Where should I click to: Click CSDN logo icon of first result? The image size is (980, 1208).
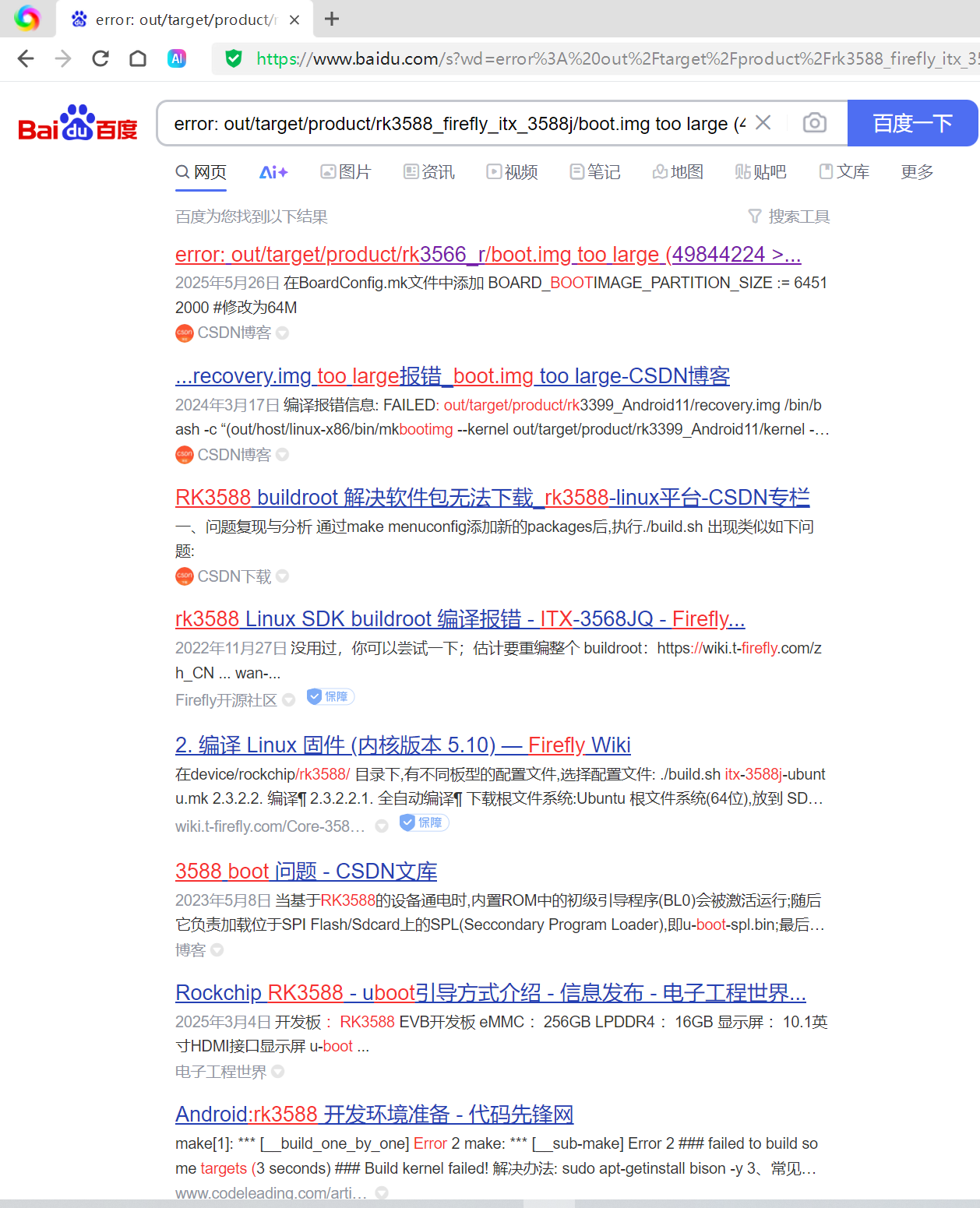click(185, 333)
